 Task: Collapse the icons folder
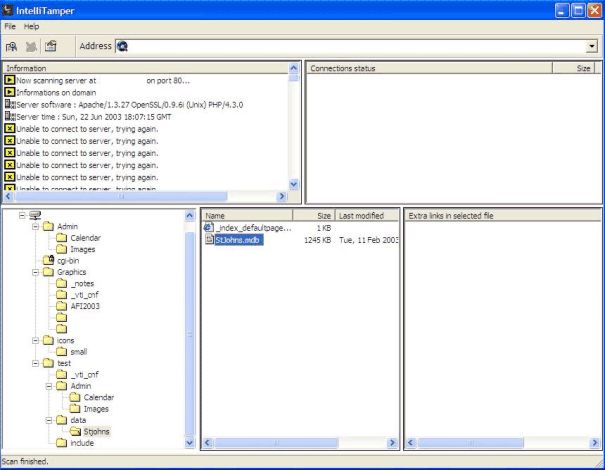tap(35, 340)
